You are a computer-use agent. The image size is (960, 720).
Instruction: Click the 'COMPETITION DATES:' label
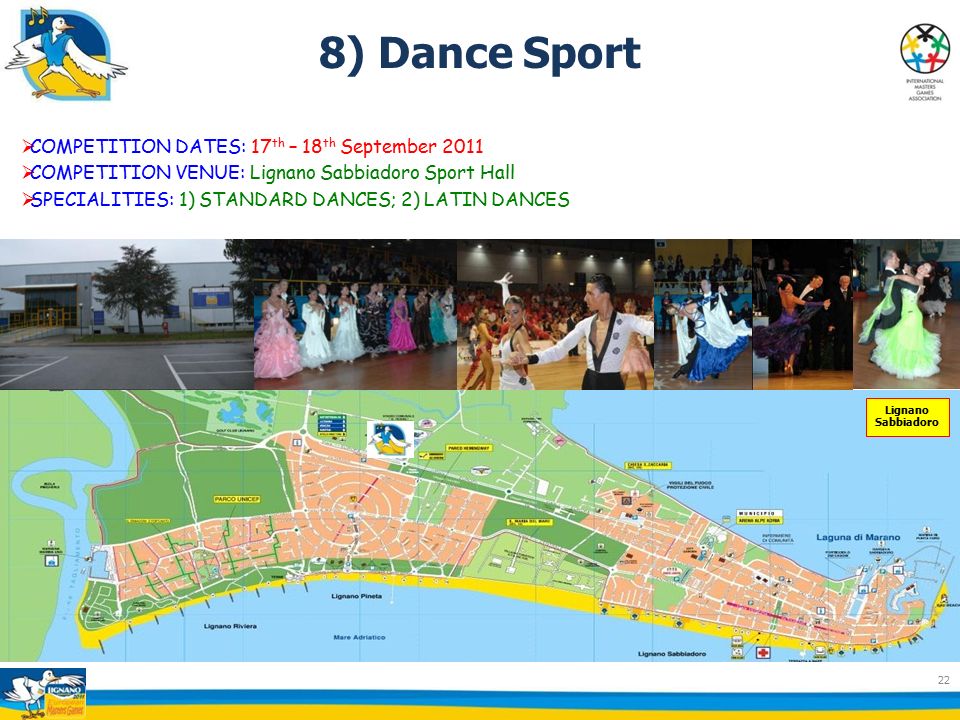coord(138,146)
